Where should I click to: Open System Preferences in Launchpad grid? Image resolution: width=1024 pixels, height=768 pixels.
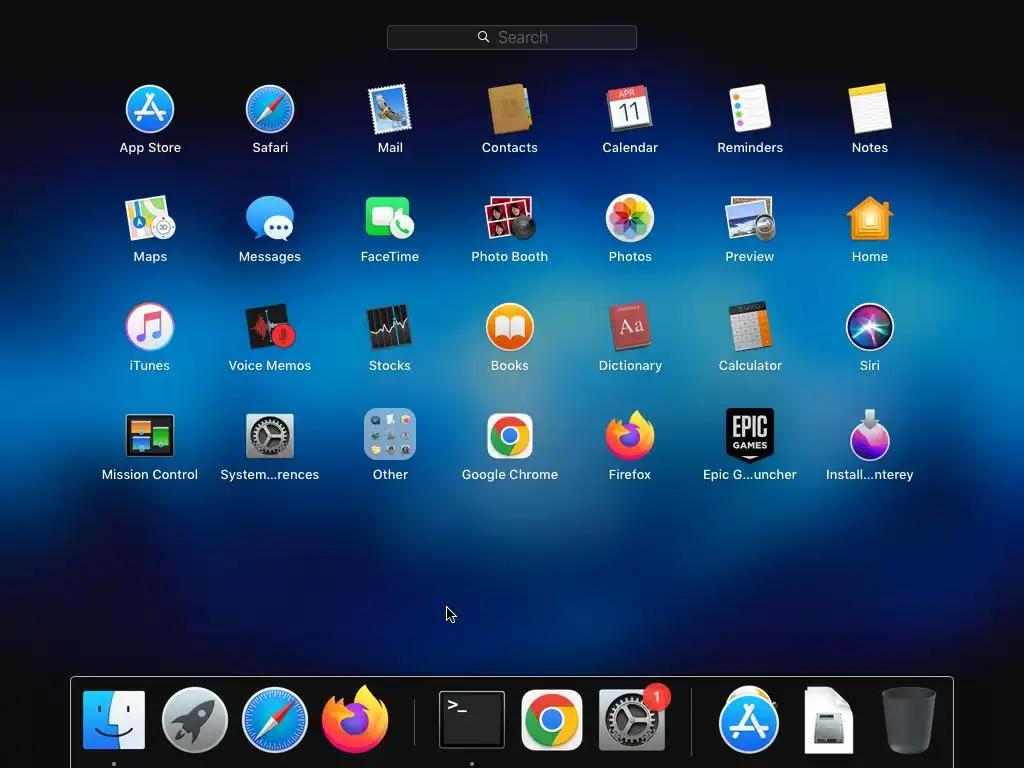pos(270,436)
